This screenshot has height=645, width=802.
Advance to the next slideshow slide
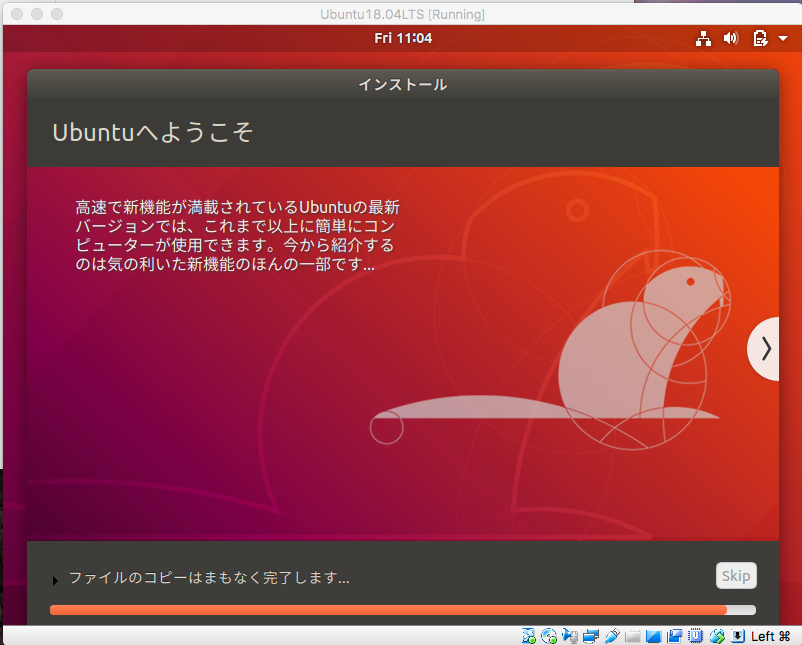[764, 349]
